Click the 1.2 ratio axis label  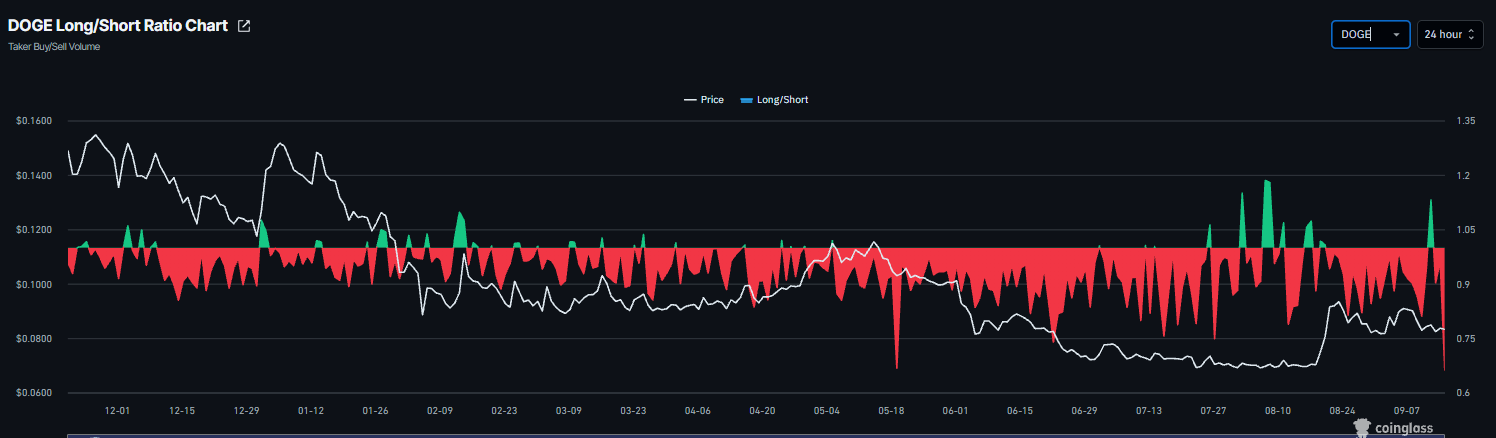pos(1463,176)
